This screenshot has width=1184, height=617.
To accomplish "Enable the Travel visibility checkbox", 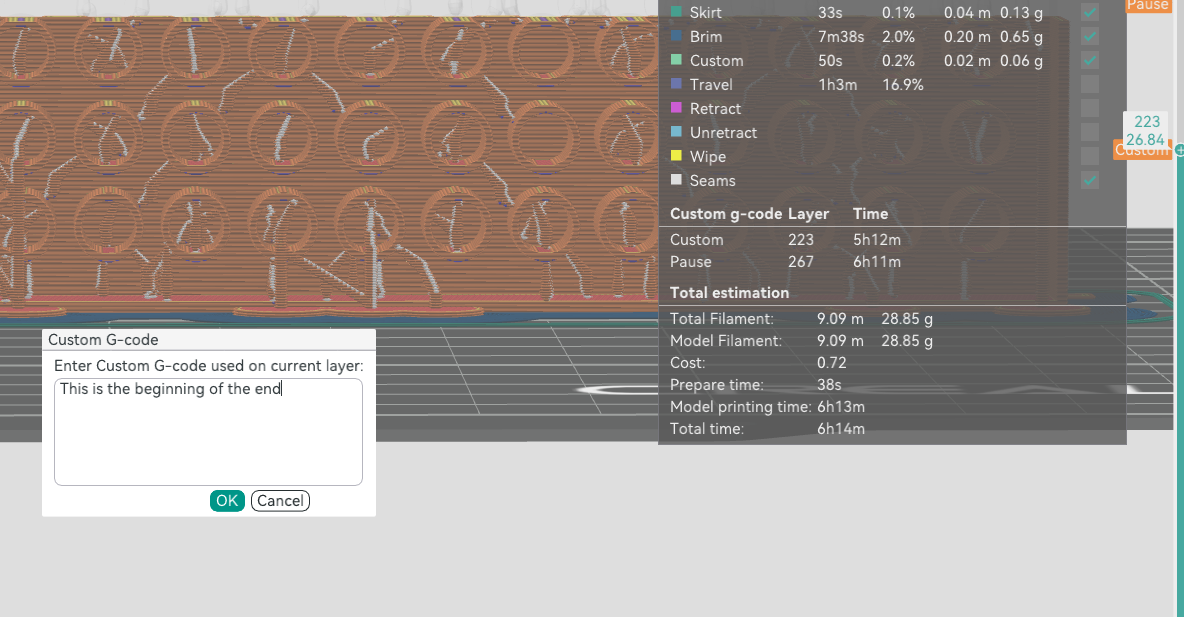I will point(1089,84).
